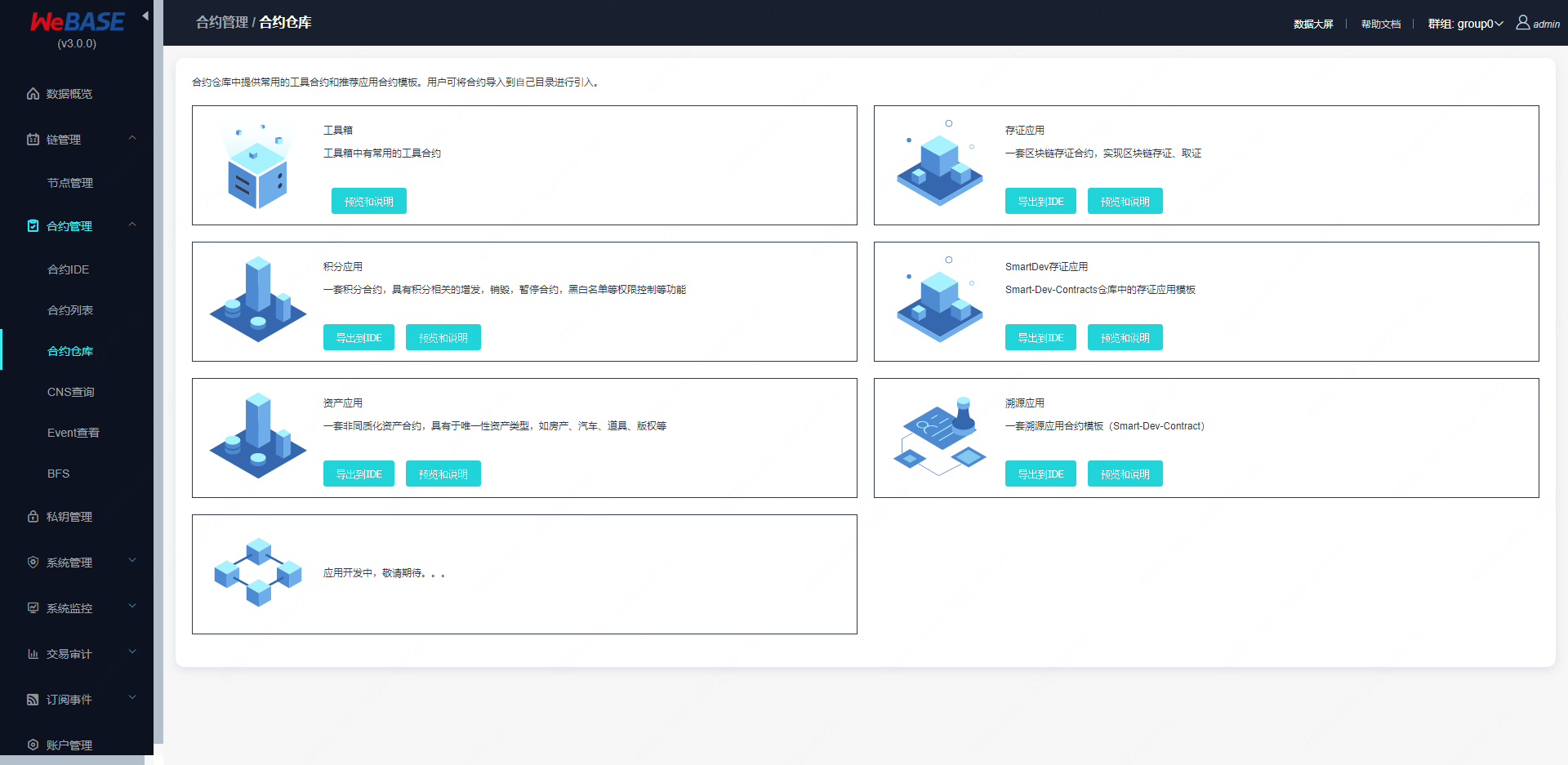Screen dimensions: 1568x765
Task: Click the SmartDev存证应用 card illustration
Action: (x=940, y=299)
